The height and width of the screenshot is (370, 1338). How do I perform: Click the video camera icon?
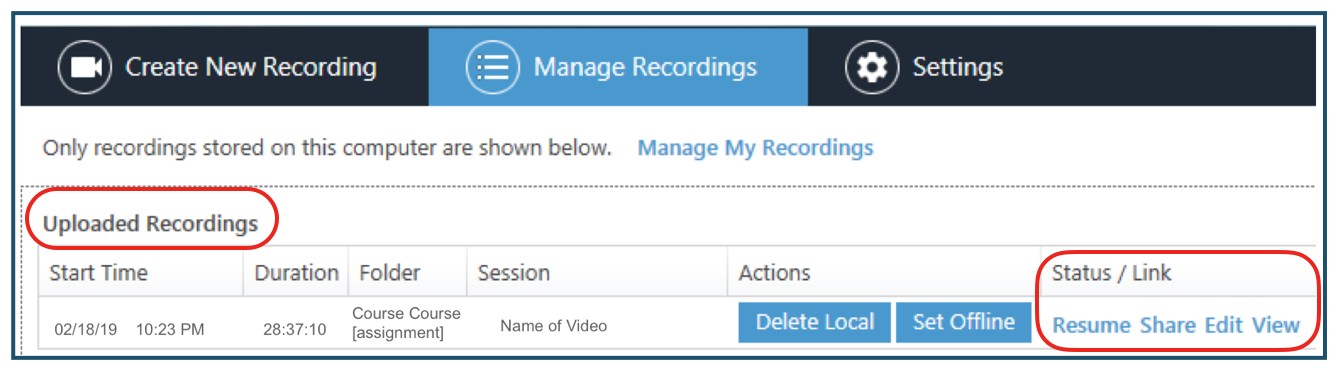point(85,68)
